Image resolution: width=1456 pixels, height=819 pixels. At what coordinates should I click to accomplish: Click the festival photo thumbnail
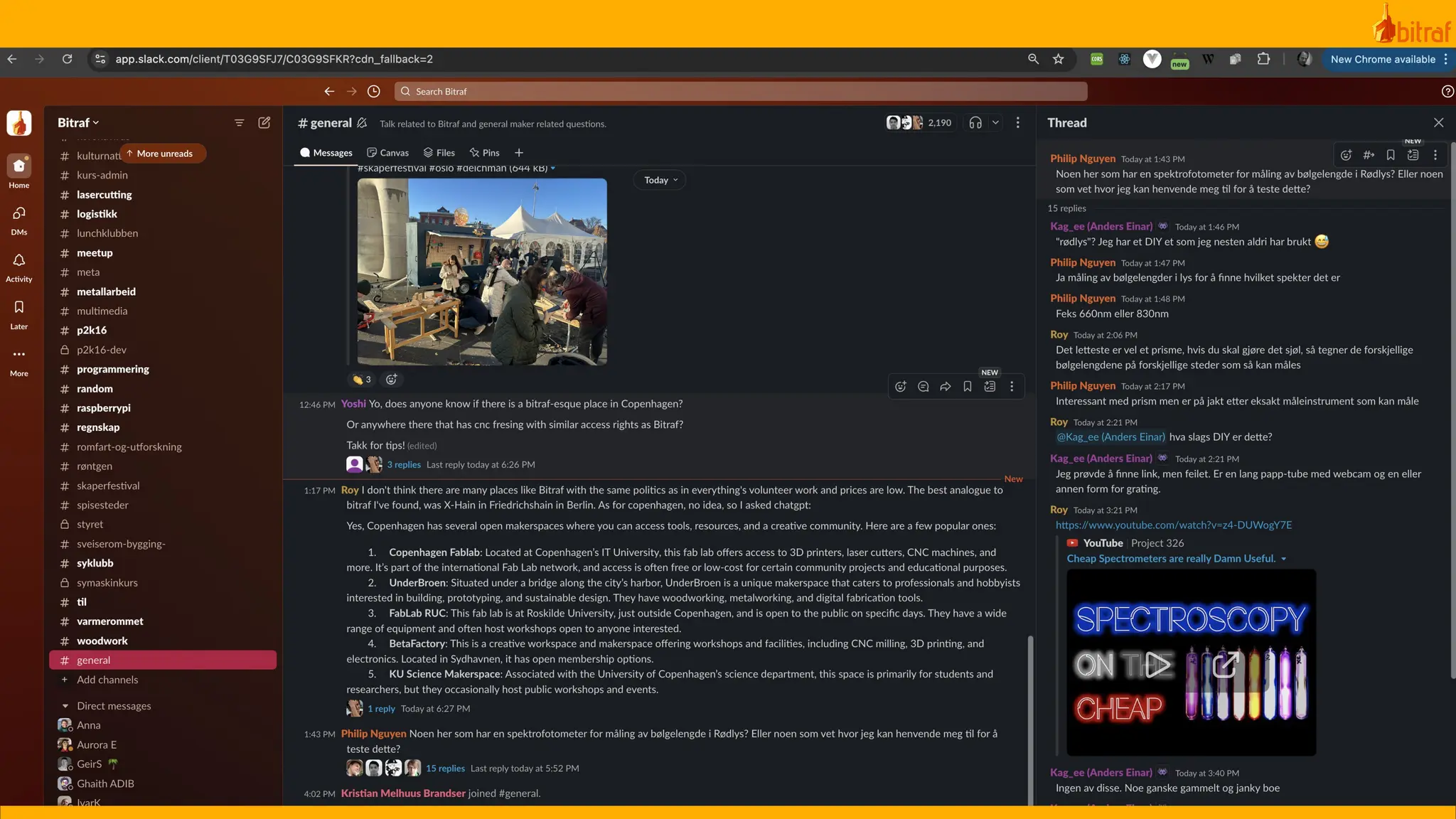(481, 272)
